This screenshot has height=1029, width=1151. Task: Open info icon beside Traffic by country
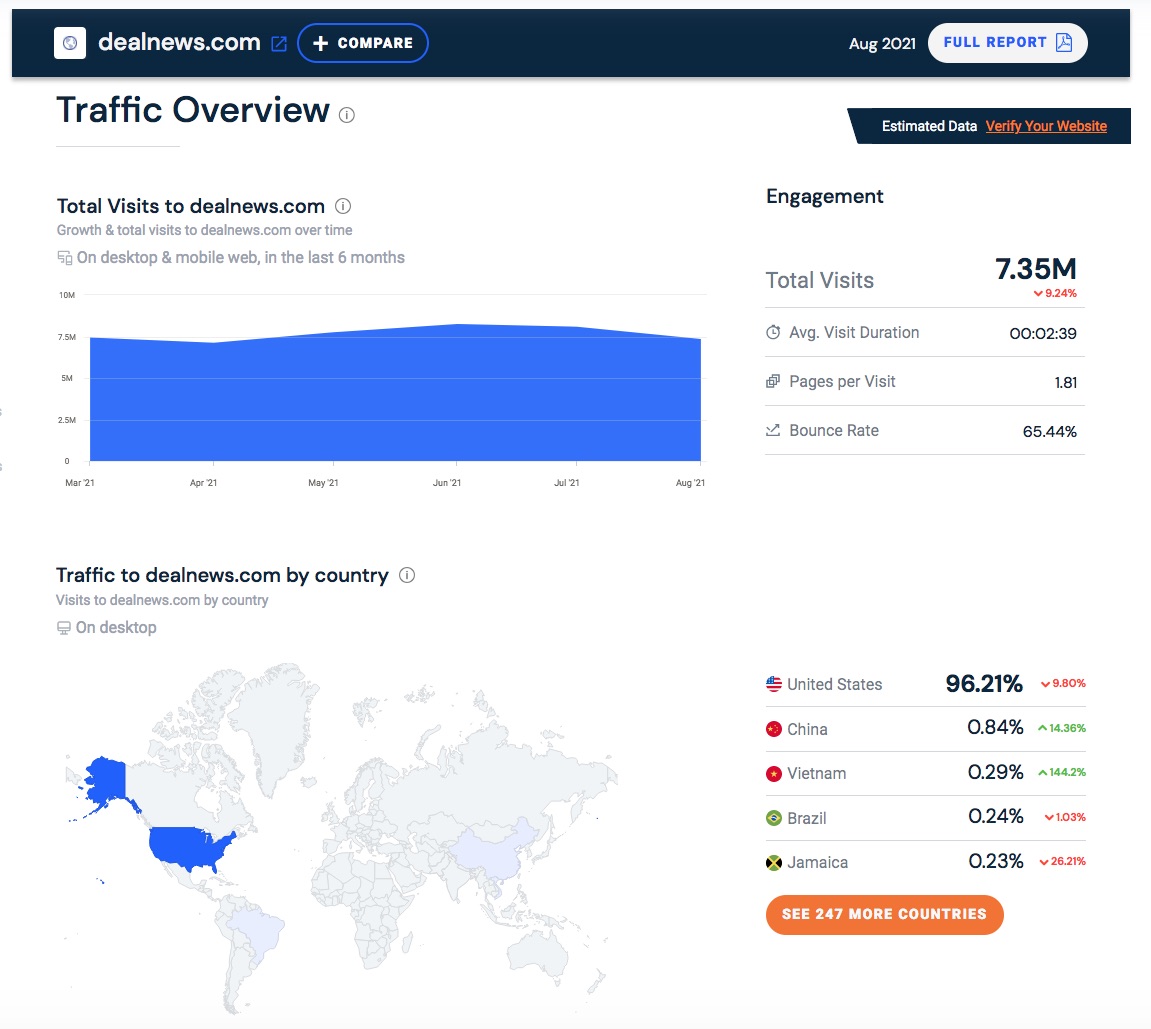407,575
